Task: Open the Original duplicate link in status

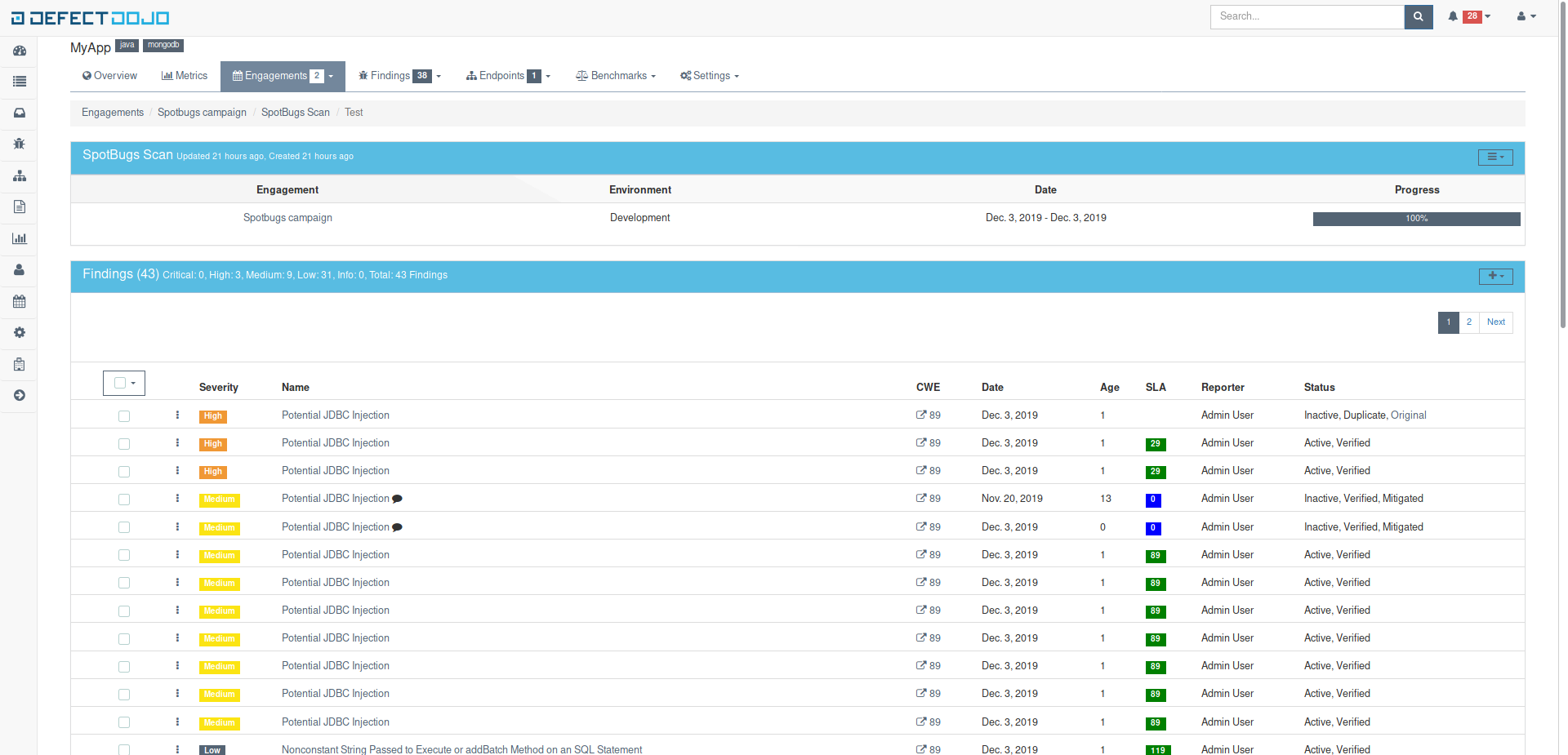Action: click(x=1408, y=415)
